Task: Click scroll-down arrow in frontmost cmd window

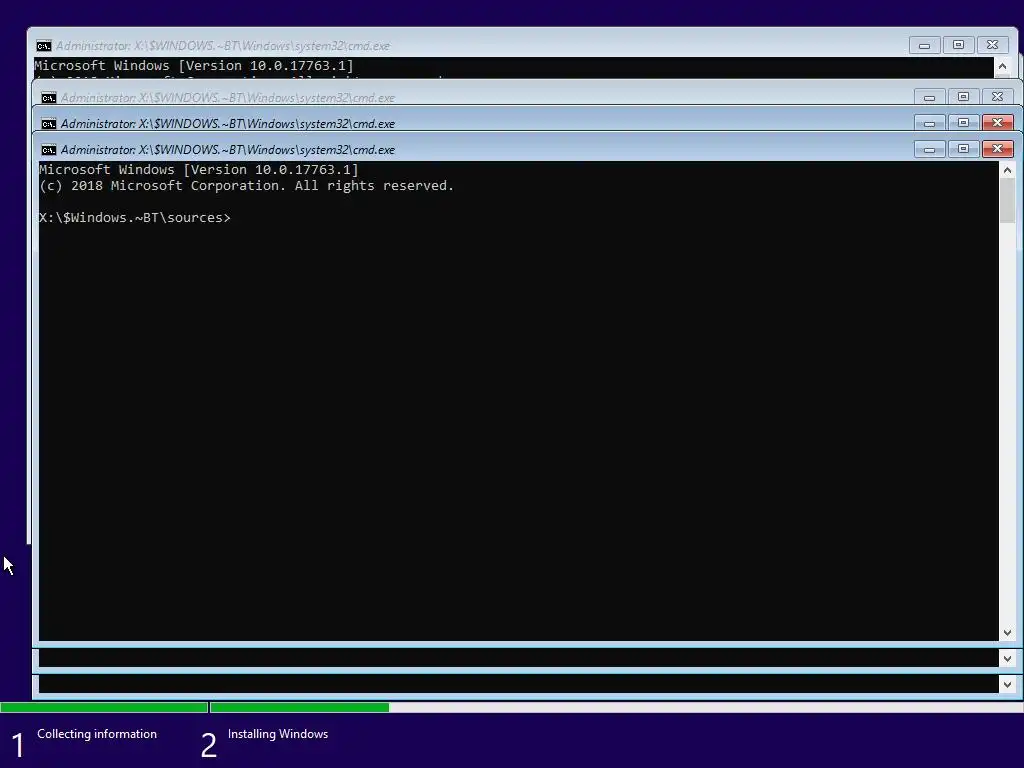Action: [x=1007, y=632]
